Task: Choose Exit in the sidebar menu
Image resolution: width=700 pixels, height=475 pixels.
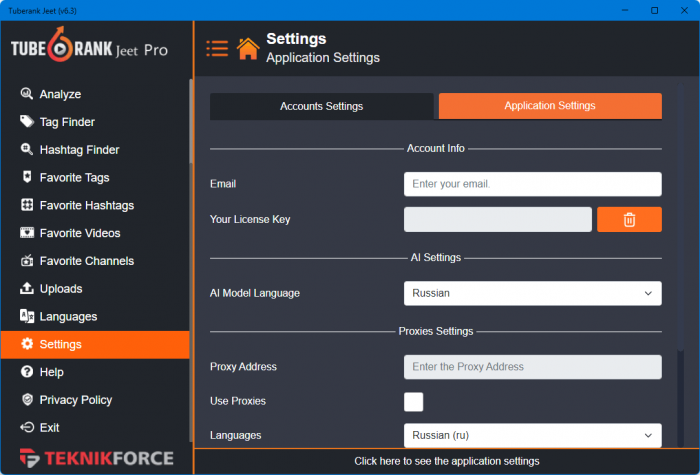Action: (49, 428)
